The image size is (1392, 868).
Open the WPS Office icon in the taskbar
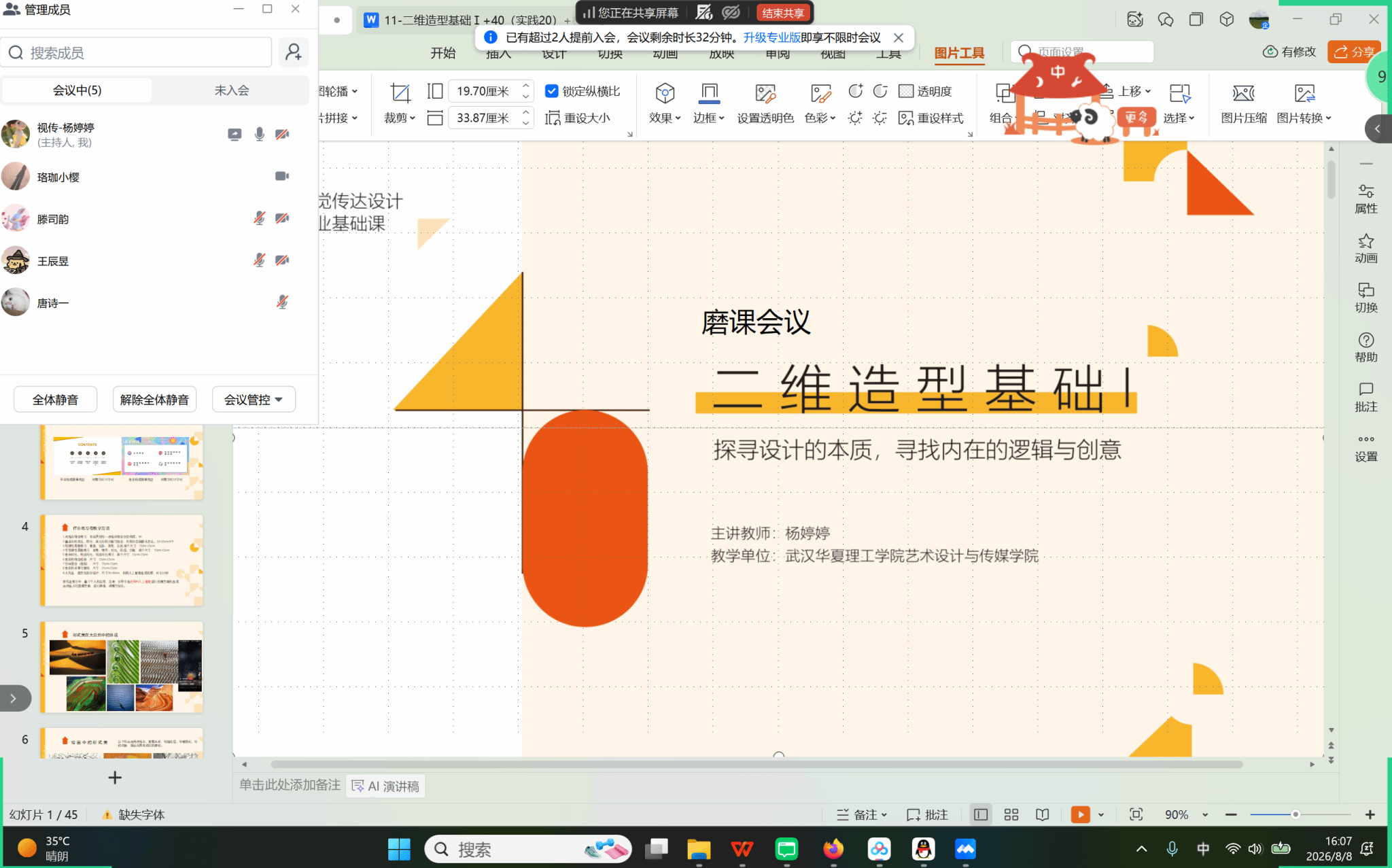[742, 849]
